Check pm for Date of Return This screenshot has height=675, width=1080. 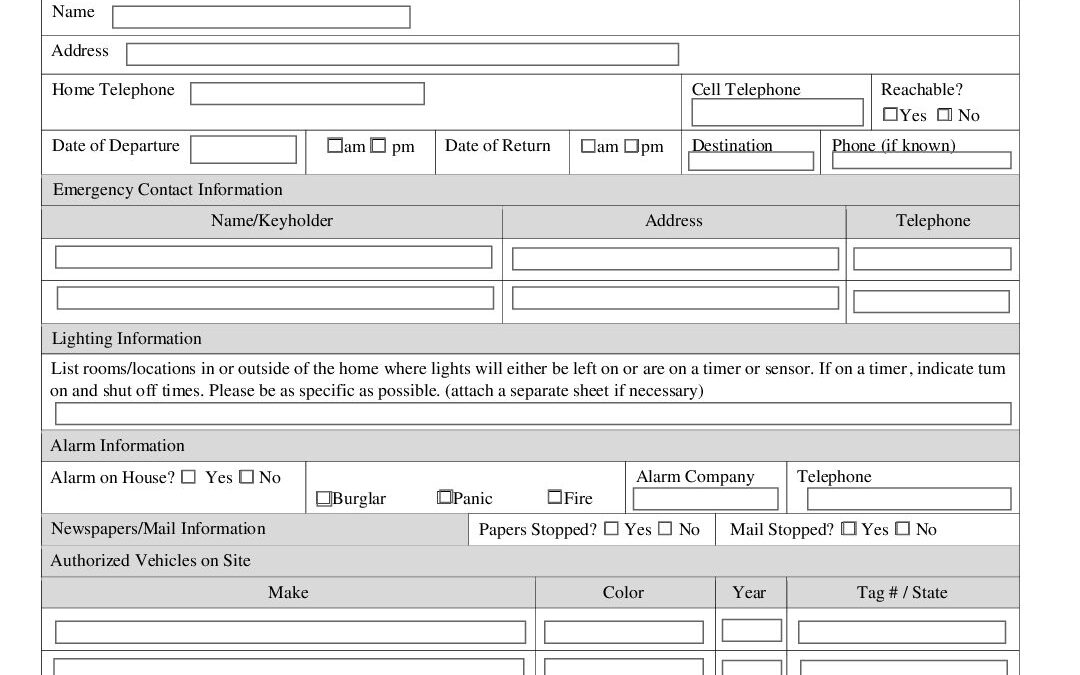point(632,147)
